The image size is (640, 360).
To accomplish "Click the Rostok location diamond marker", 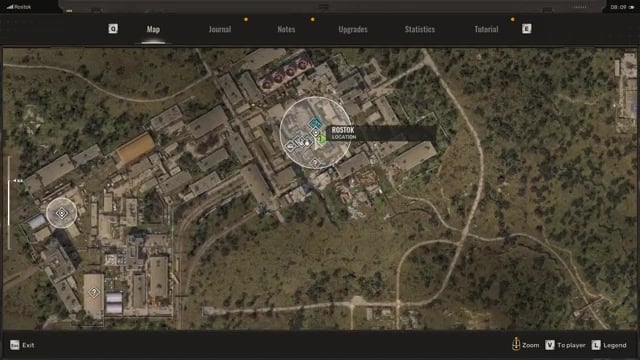I will (x=316, y=132).
